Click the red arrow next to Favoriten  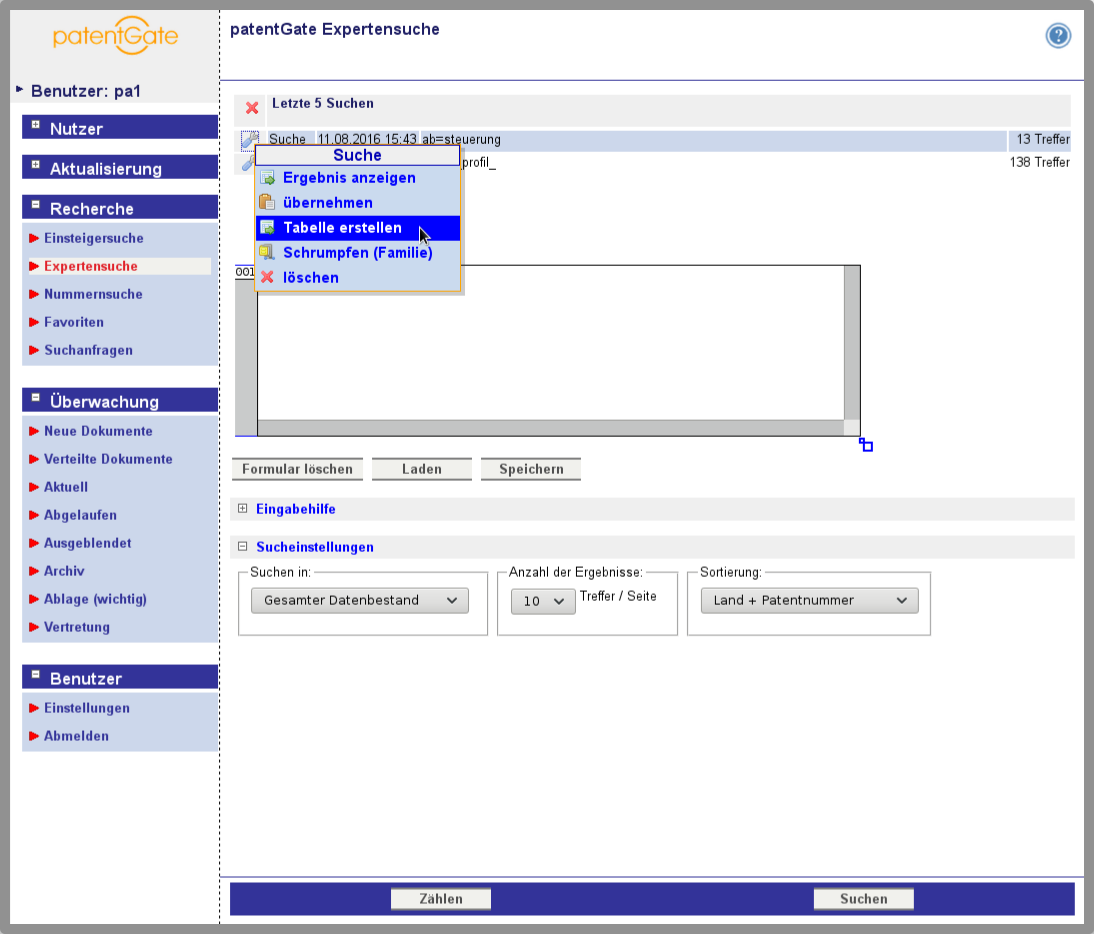coord(34,322)
